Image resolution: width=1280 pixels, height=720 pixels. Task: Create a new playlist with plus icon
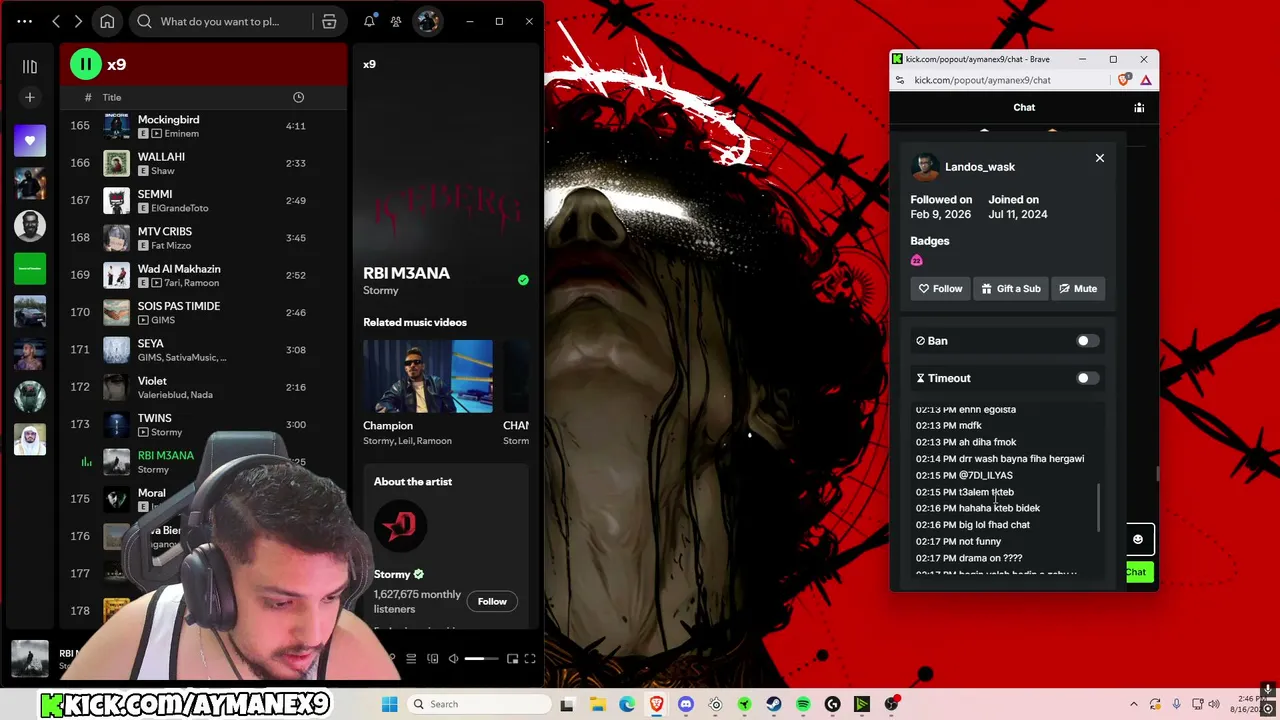30,97
